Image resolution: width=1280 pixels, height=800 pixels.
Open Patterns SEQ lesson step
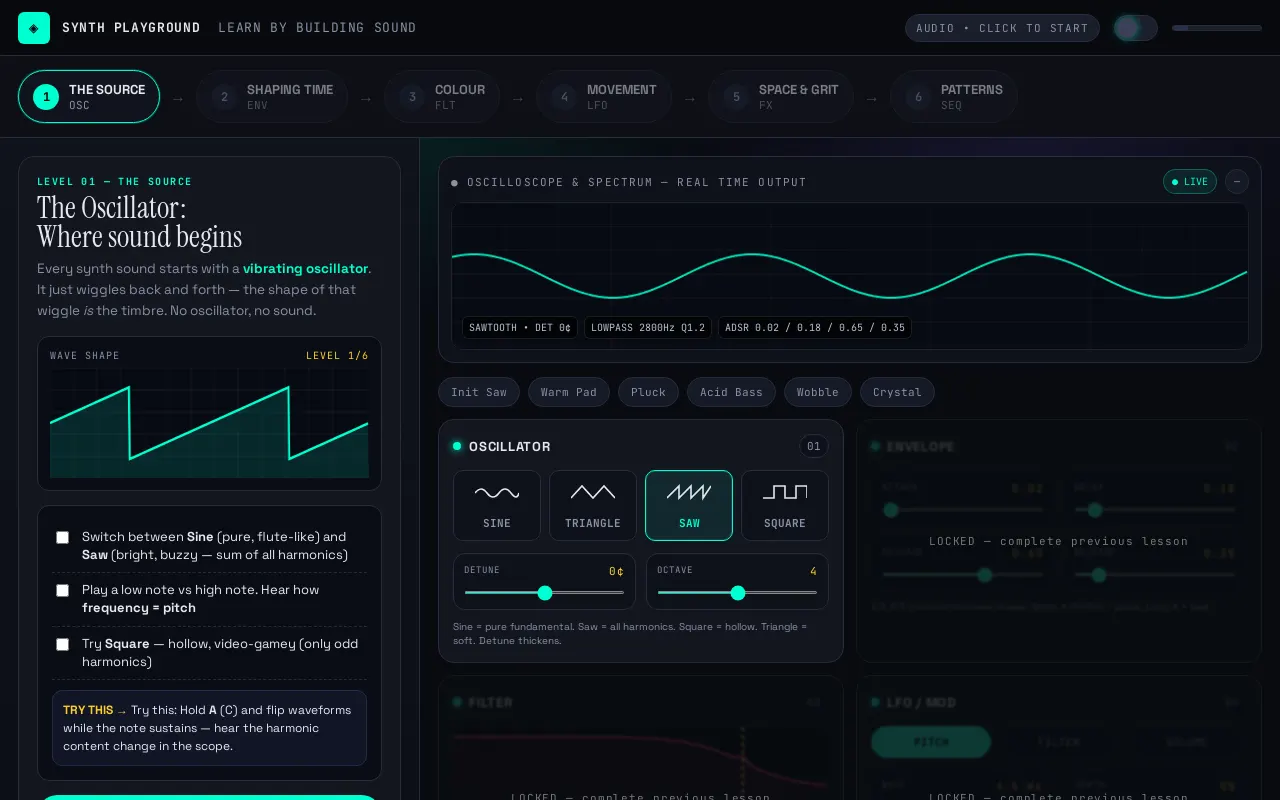click(954, 97)
